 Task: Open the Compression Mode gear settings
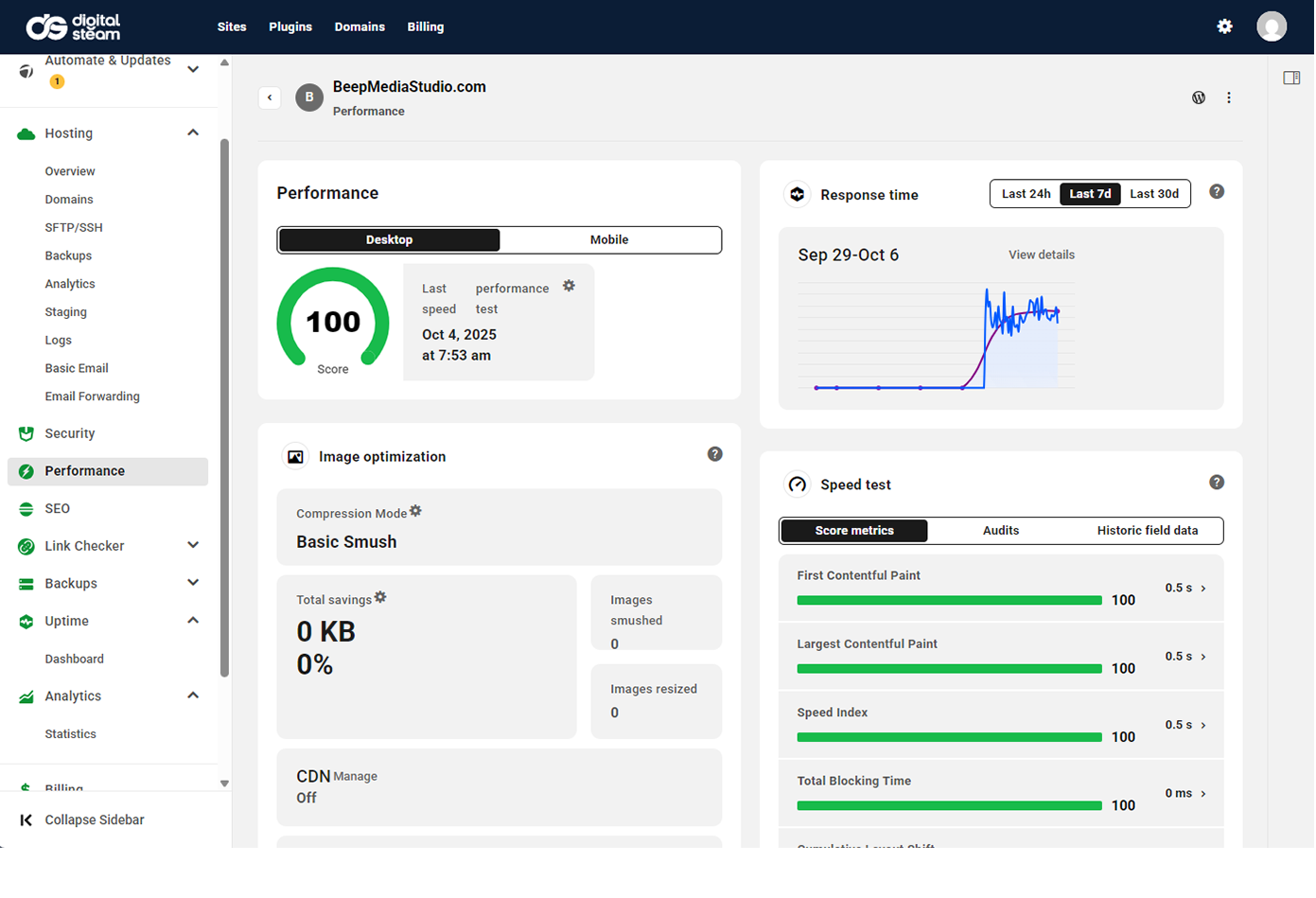coord(415,511)
